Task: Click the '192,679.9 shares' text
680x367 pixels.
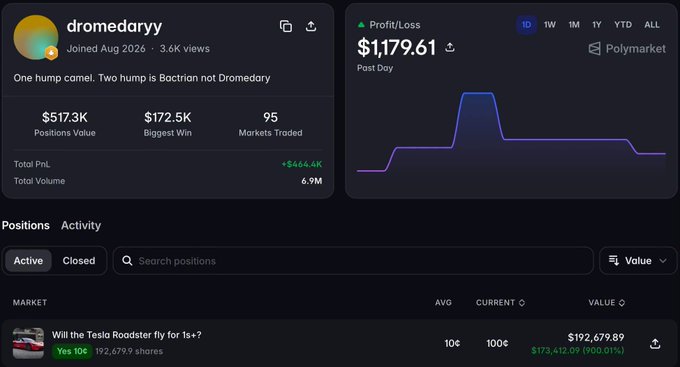Action: point(129,351)
